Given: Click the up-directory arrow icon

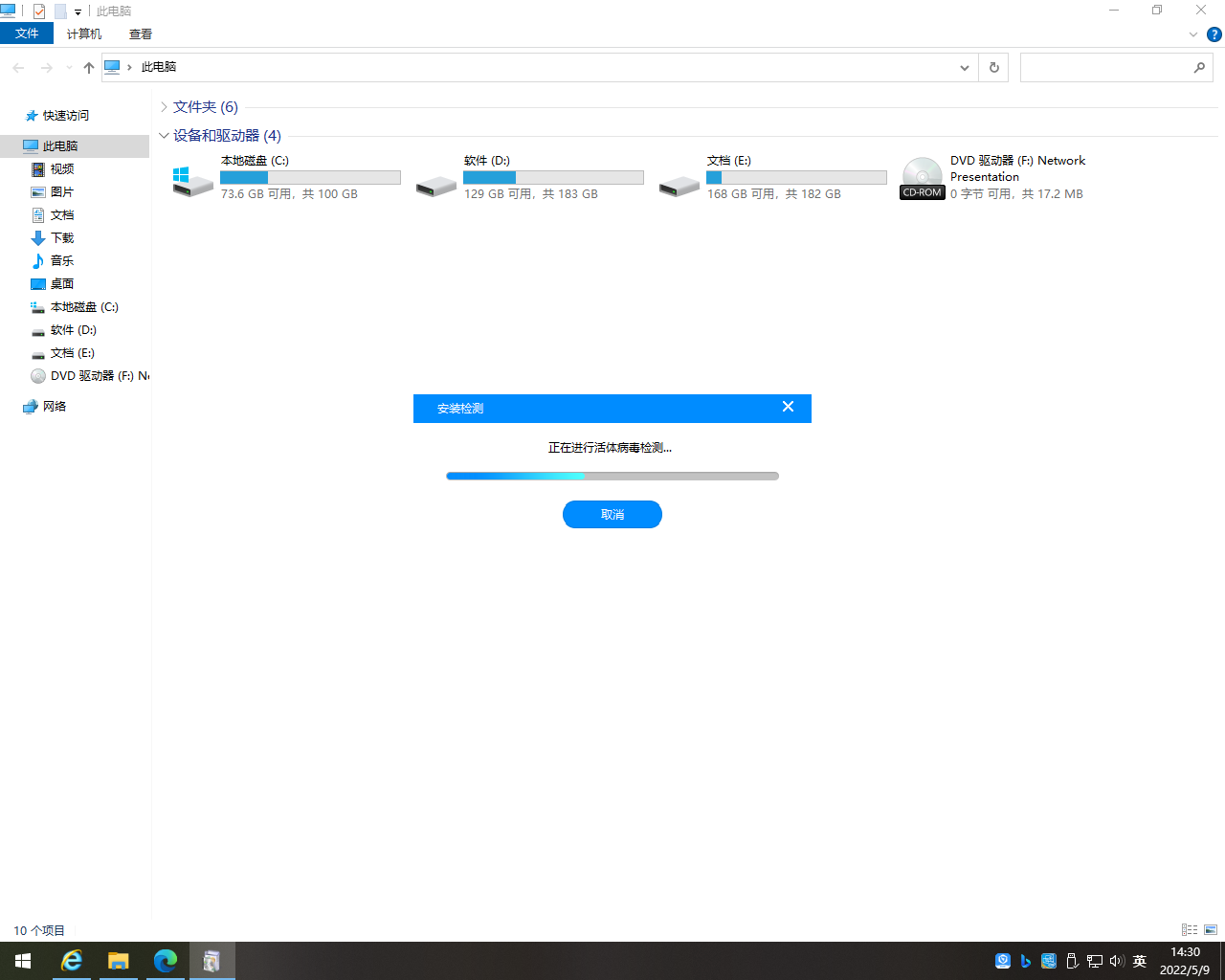Looking at the screenshot, I should tap(89, 67).
